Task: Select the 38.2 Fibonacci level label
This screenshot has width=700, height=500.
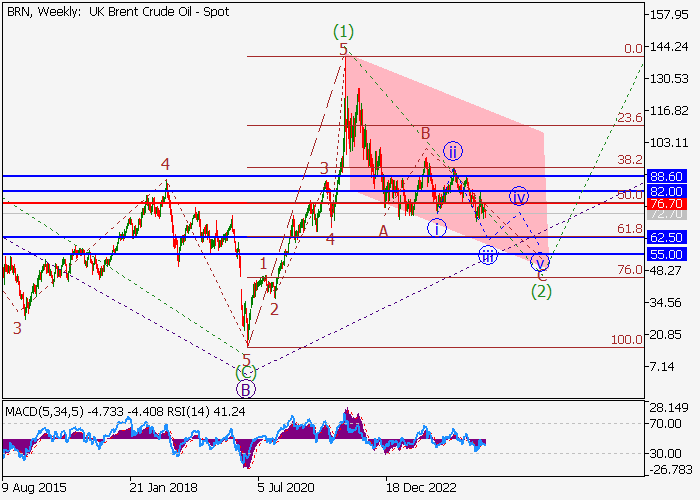Action: (630, 159)
